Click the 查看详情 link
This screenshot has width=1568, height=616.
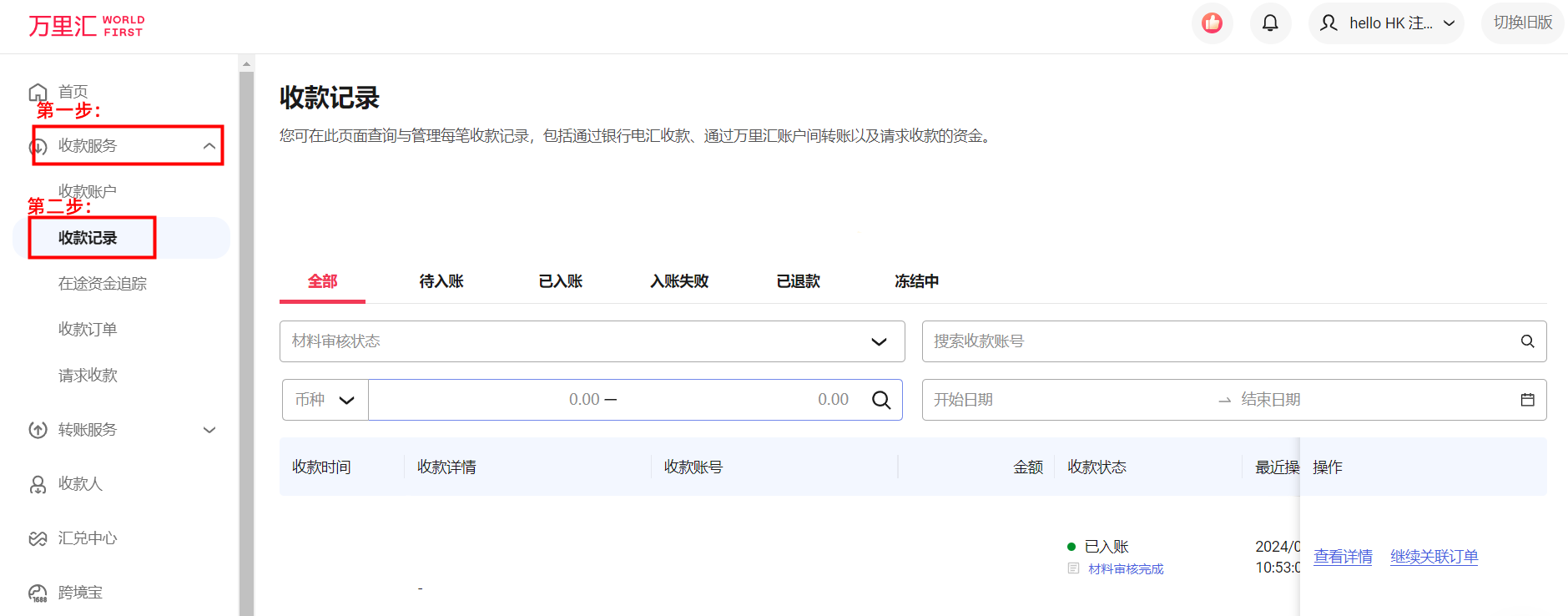(x=1343, y=557)
